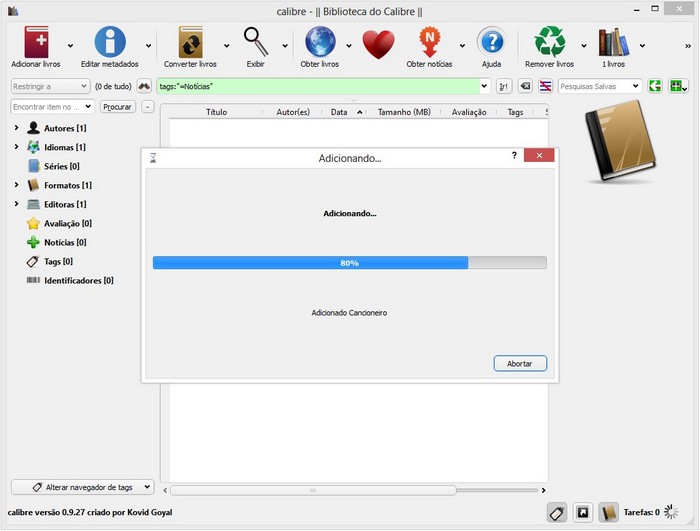The width and height of the screenshot is (700, 531).
Task: Open Obter livros globe icon
Action: 320,42
